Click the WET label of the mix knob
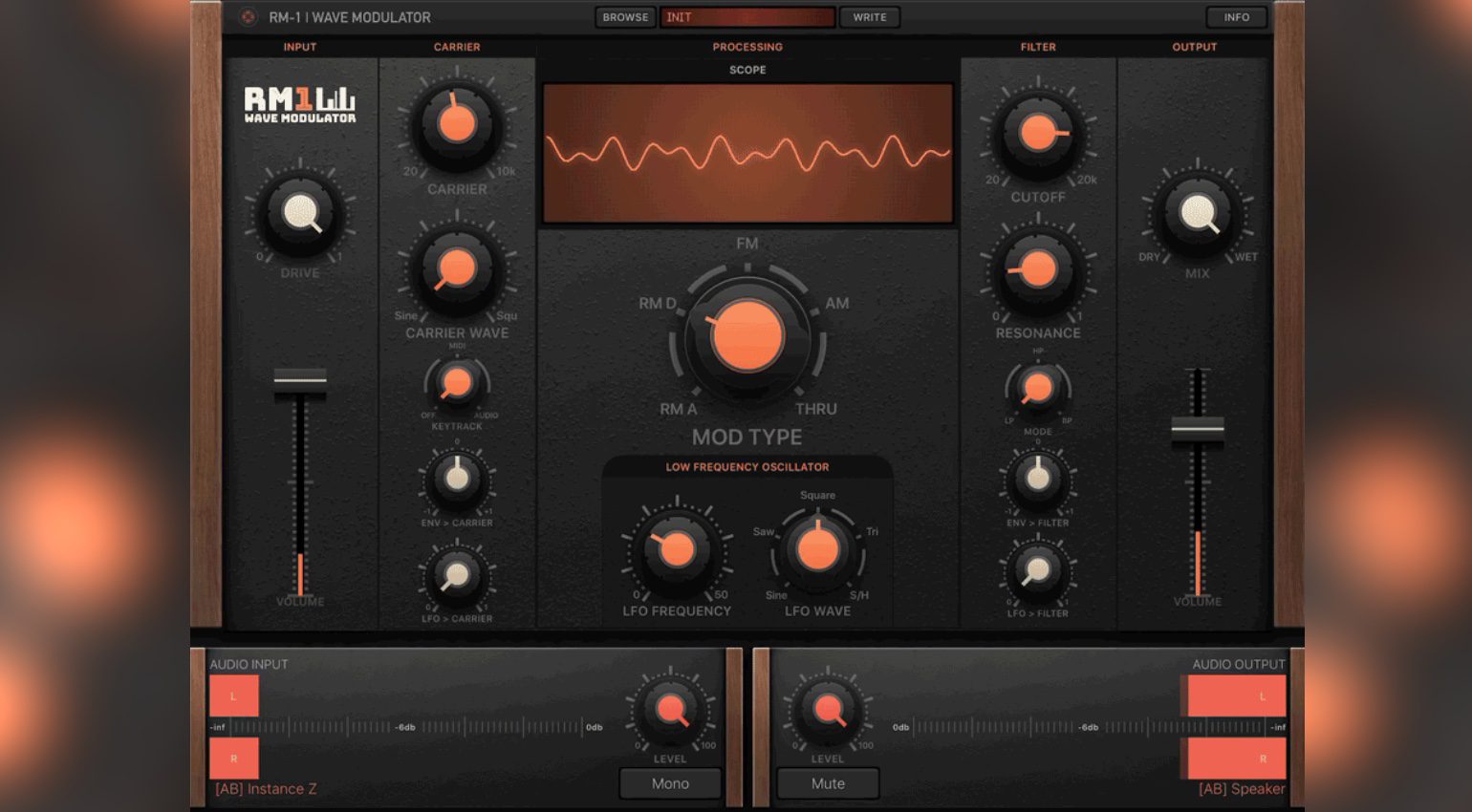The image size is (1472, 812). tap(1246, 257)
